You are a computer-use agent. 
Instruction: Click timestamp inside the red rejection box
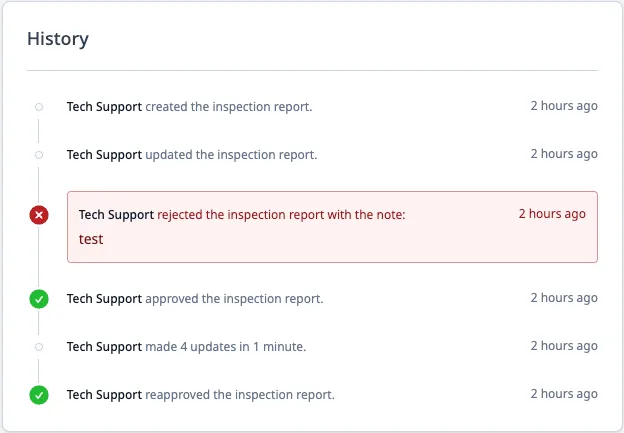coord(552,214)
